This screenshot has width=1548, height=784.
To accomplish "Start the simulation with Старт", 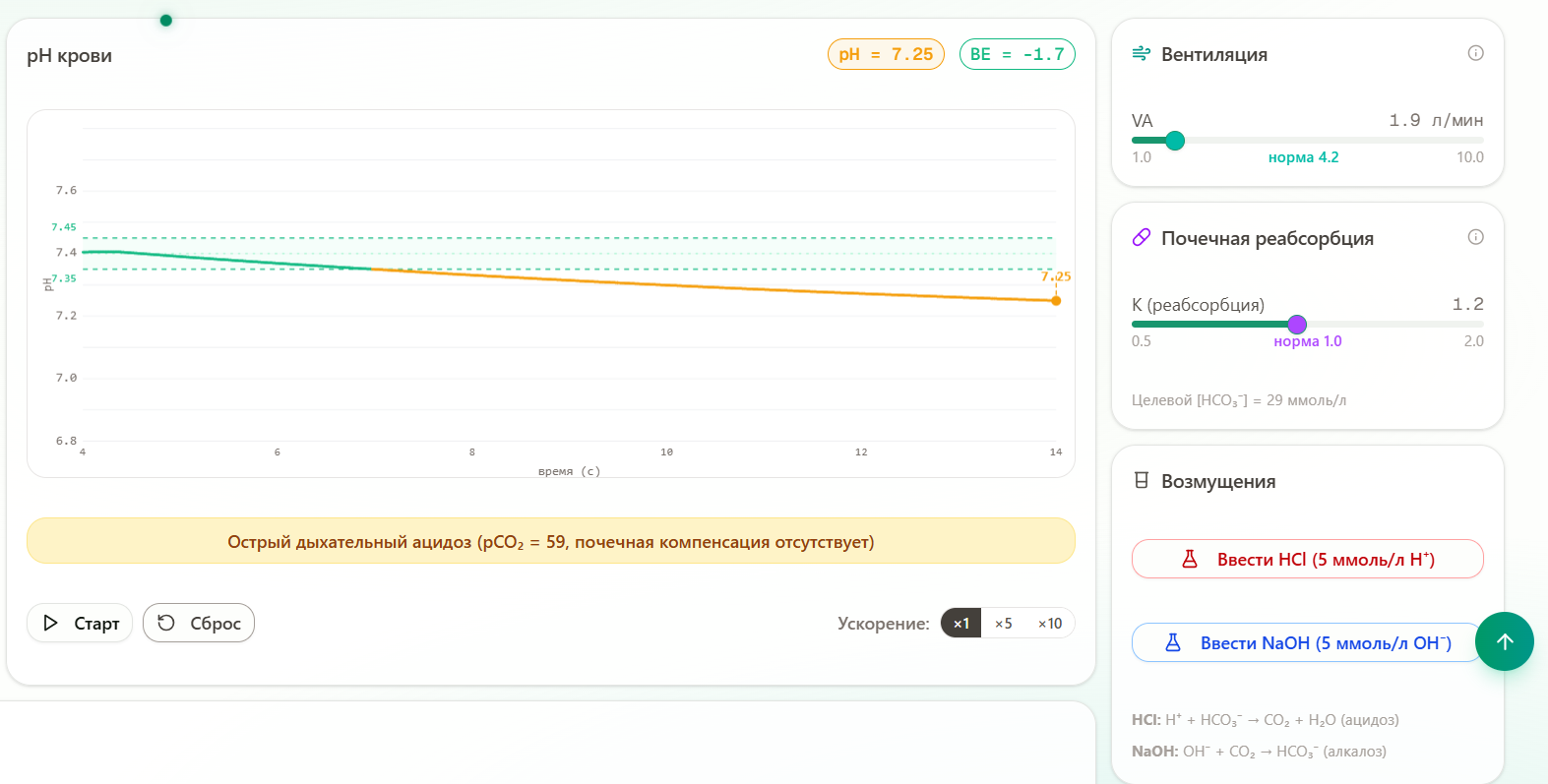I will click(x=80, y=623).
